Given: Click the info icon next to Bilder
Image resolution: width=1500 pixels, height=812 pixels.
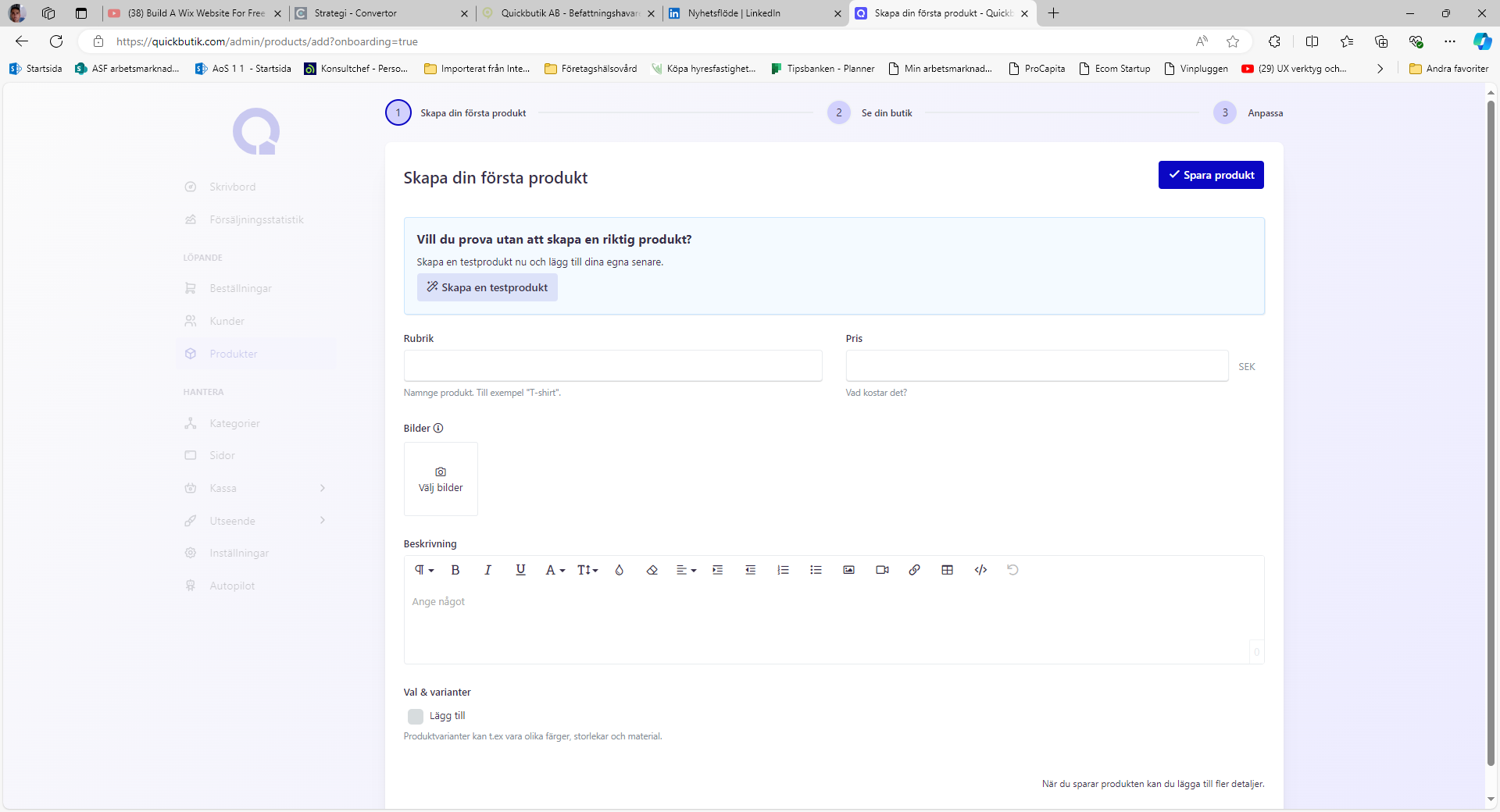Looking at the screenshot, I should [438, 428].
